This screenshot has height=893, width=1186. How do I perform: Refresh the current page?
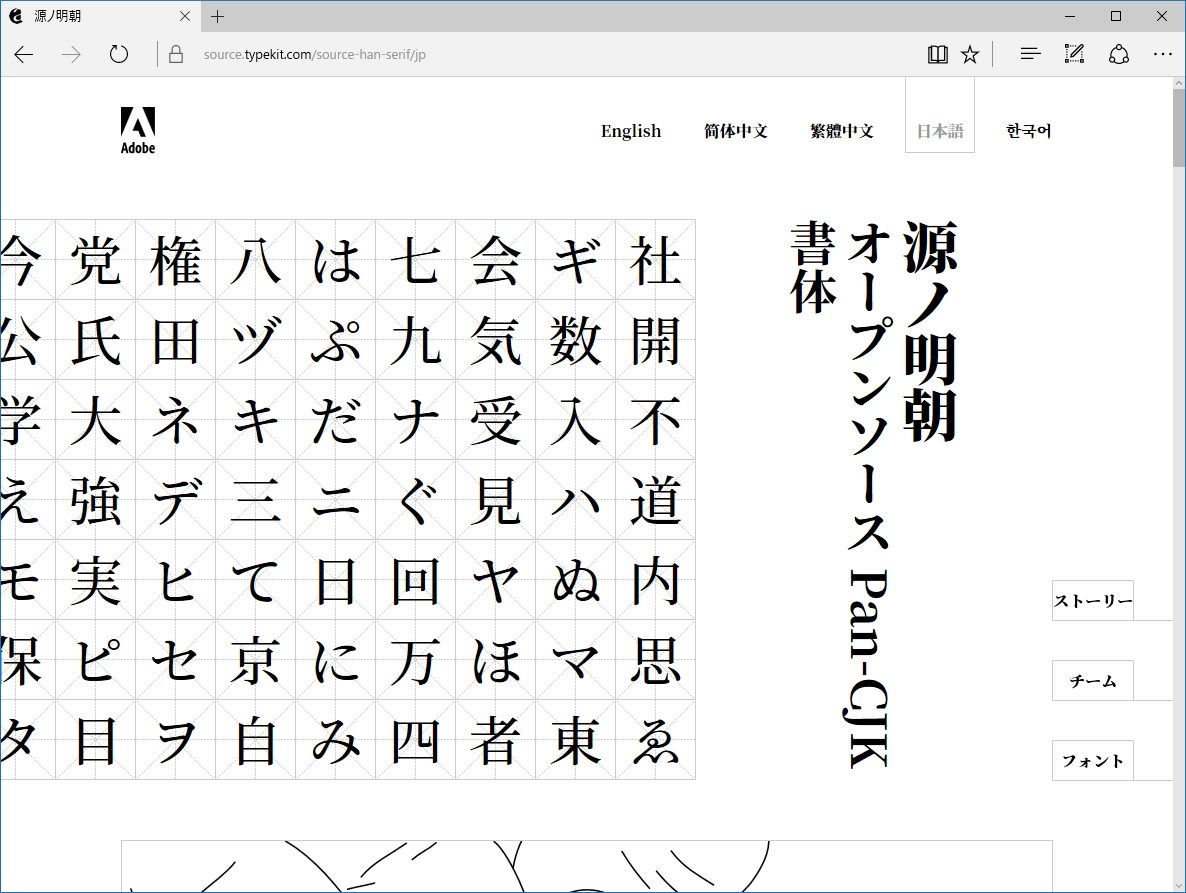[x=119, y=54]
